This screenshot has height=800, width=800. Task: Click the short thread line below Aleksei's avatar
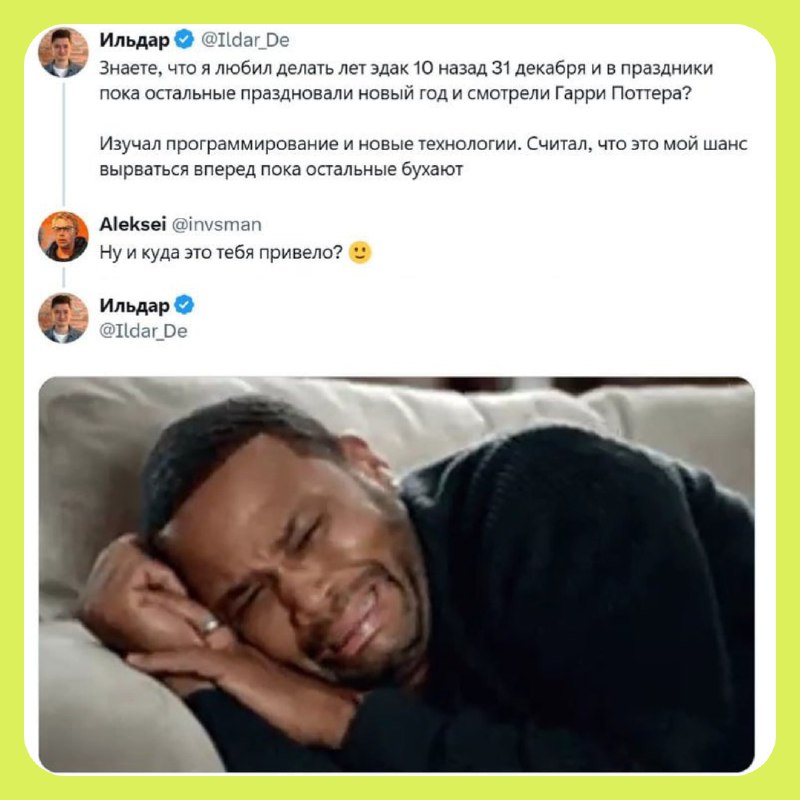point(64,278)
